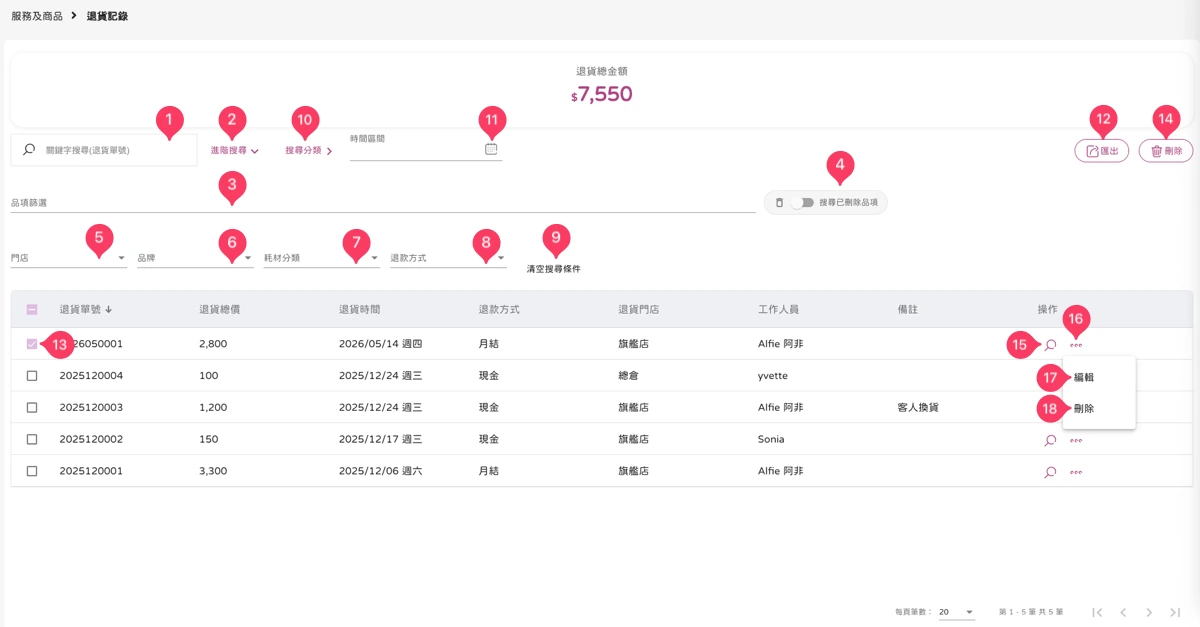
Task: Open the calendar icon for 時間區間
Action: 491,148
